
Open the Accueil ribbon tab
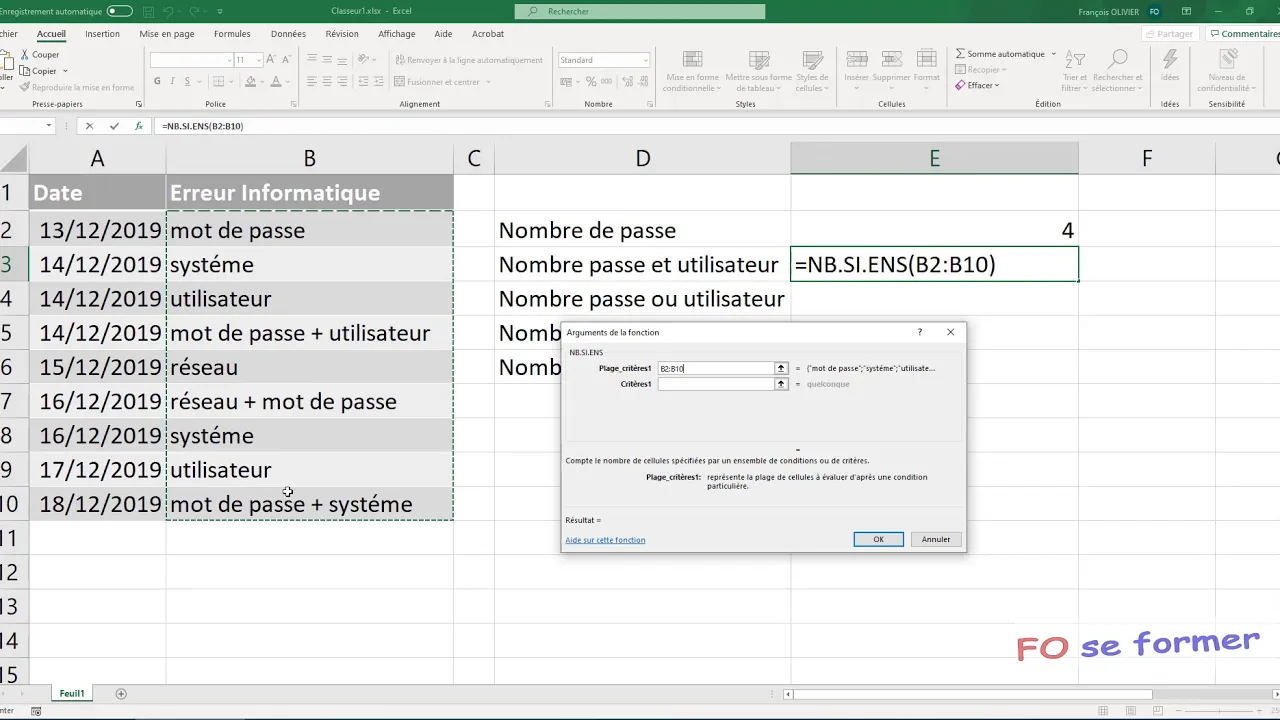[x=51, y=34]
